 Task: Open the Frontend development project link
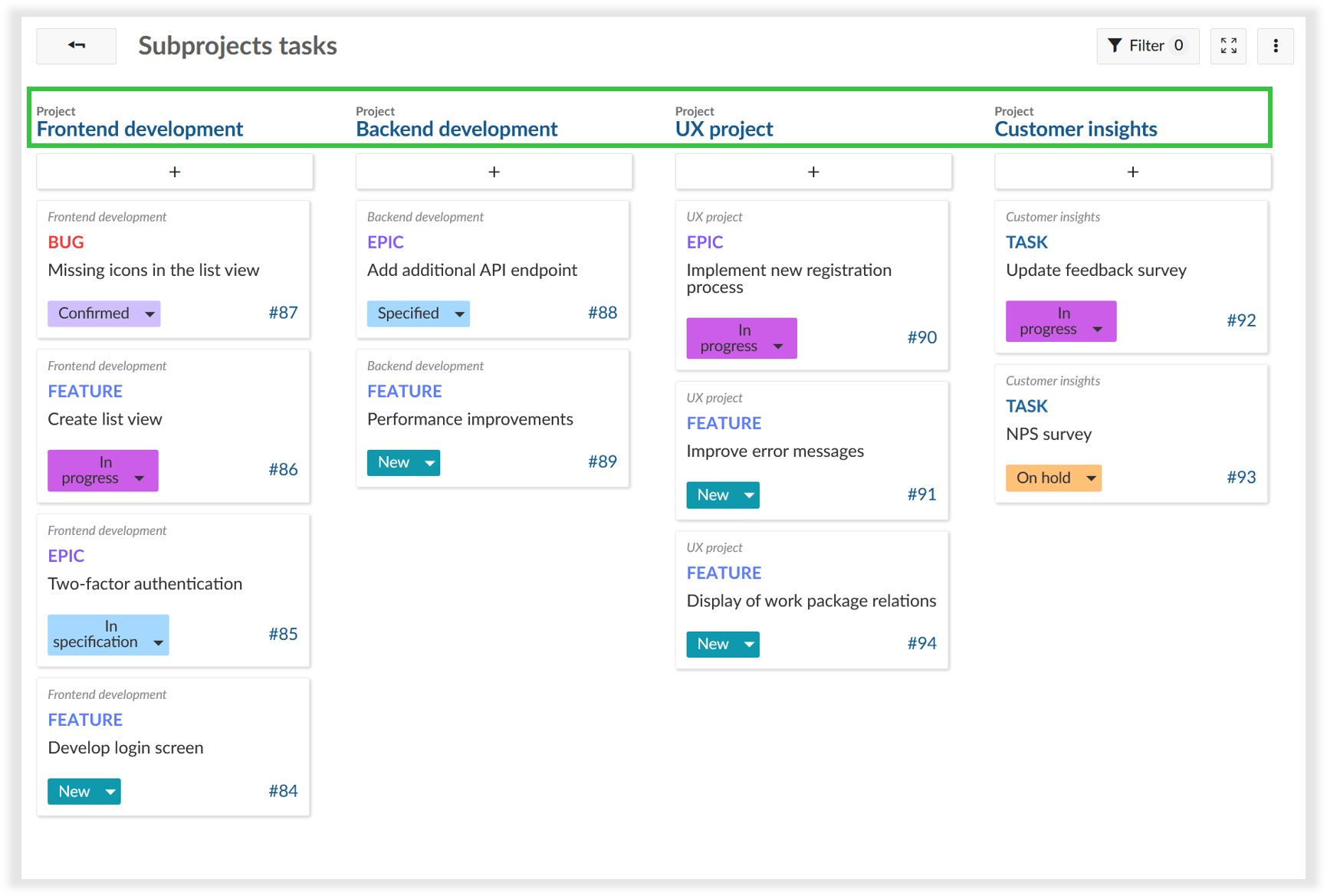(140, 129)
